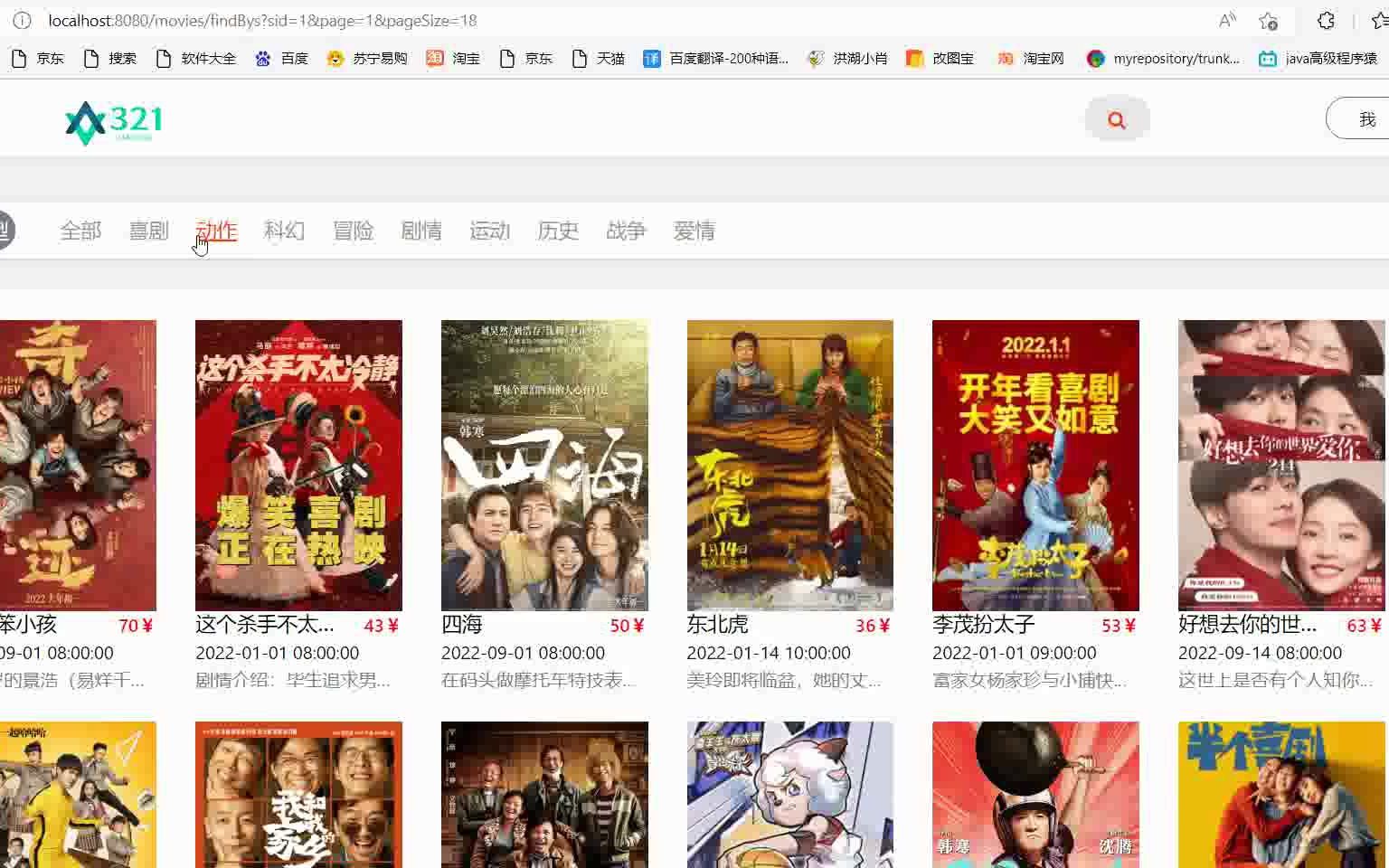The height and width of the screenshot is (868, 1389).
Task: Open the 淘宝 bookmark
Action: [454, 58]
